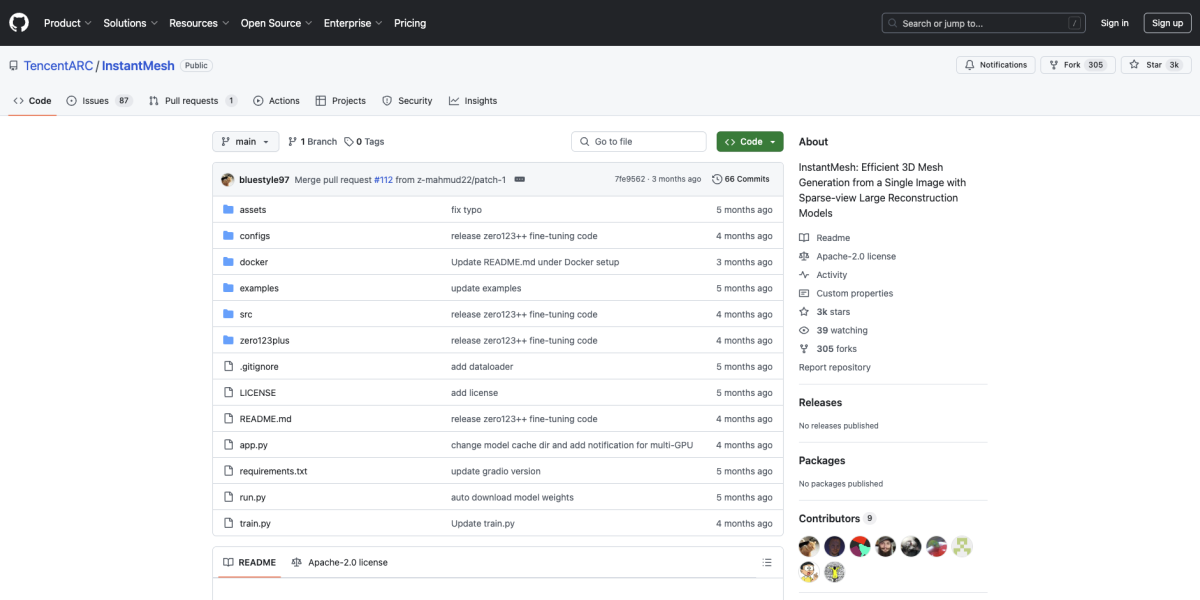Viewport: 1200px width, 600px height.
Task: Open the zero123plus folder
Action: click(264, 340)
